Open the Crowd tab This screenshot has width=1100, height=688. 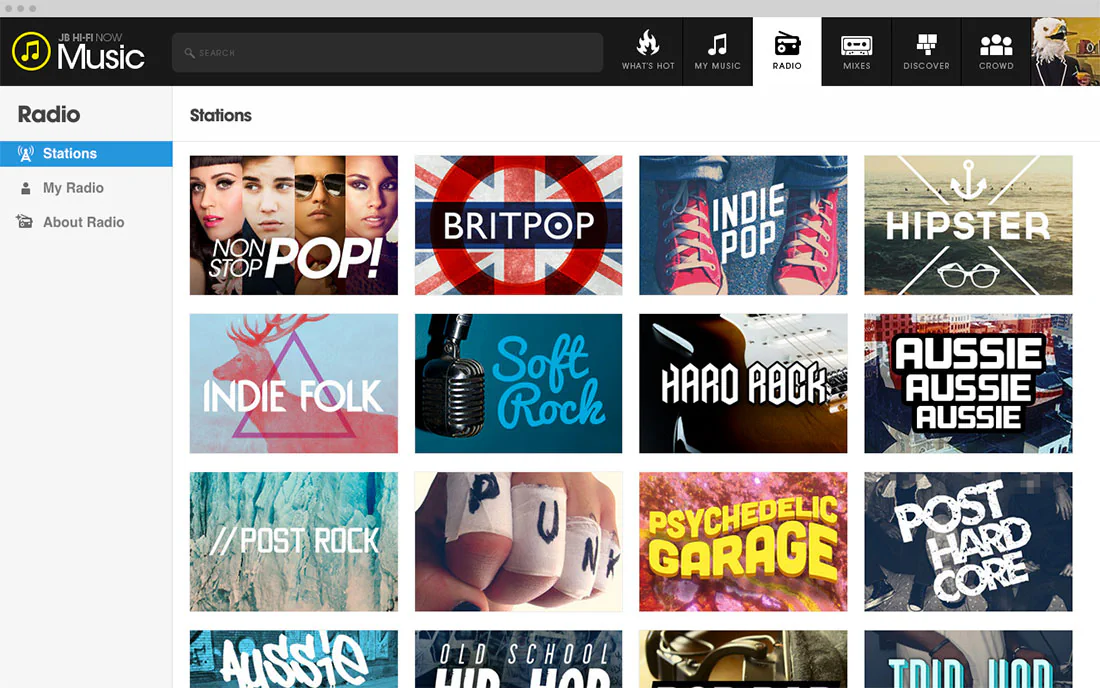pos(996,51)
